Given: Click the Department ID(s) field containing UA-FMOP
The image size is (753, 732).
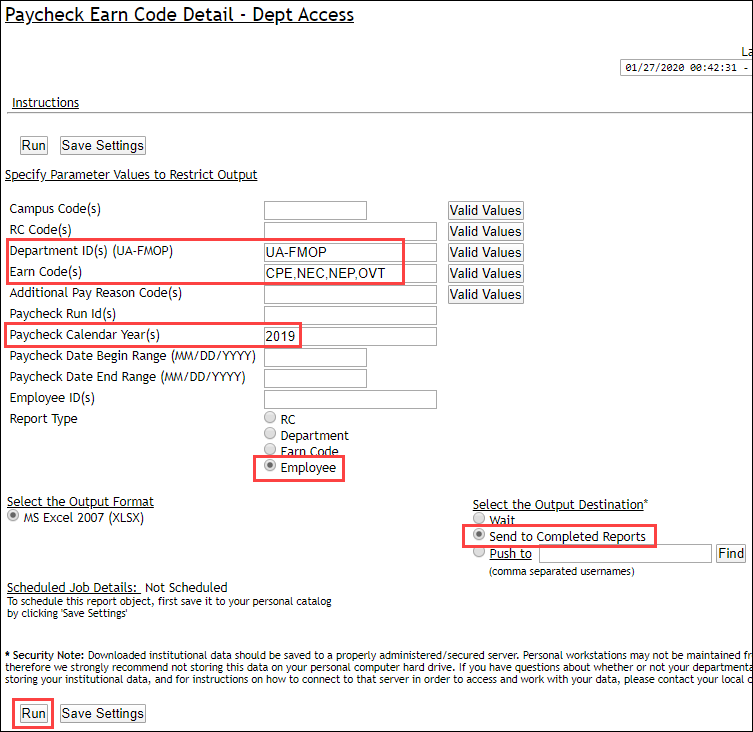Looking at the screenshot, I should click(350, 252).
